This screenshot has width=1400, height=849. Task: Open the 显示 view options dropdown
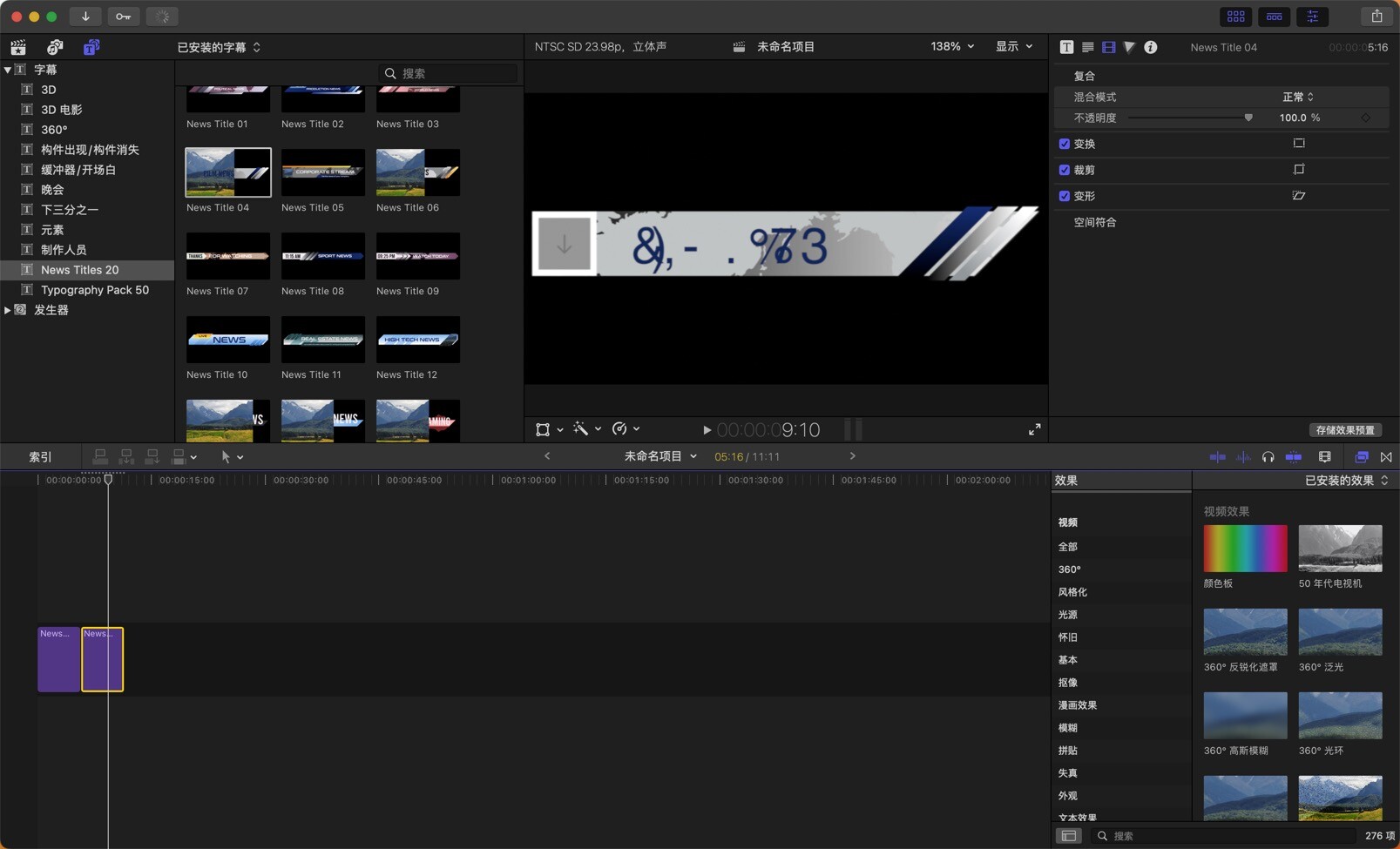1014,46
